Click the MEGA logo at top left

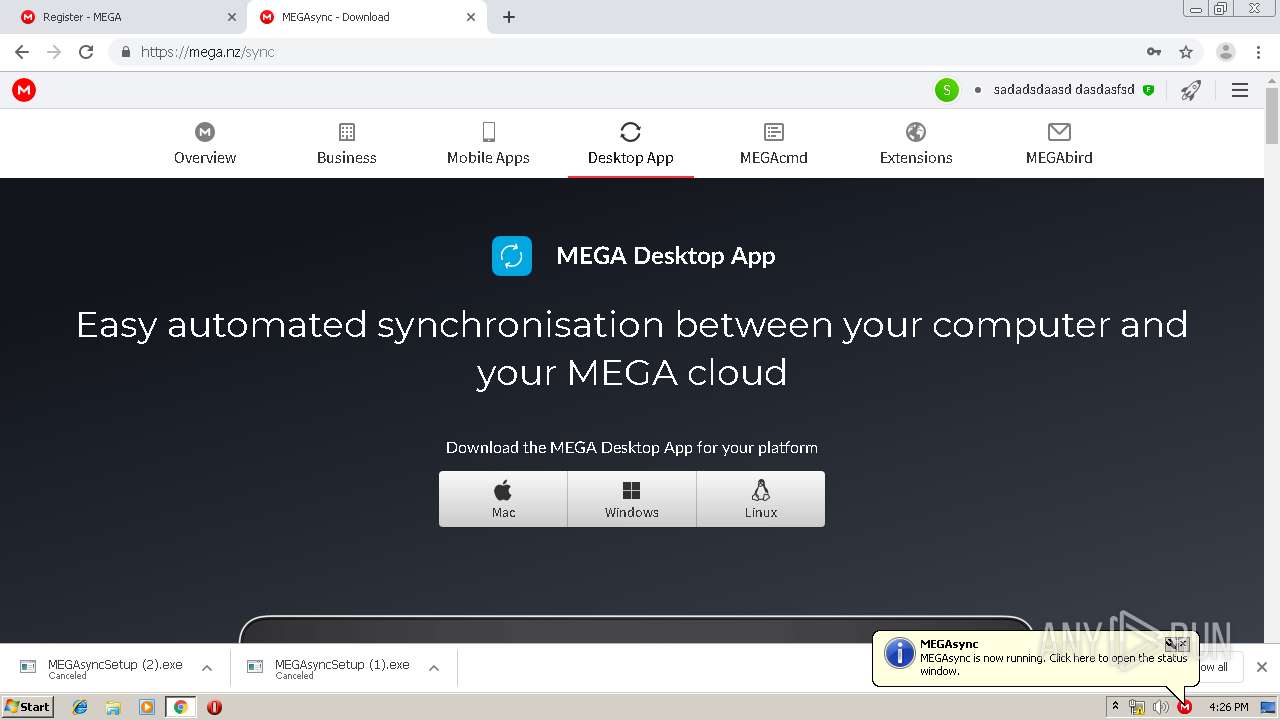click(24, 90)
